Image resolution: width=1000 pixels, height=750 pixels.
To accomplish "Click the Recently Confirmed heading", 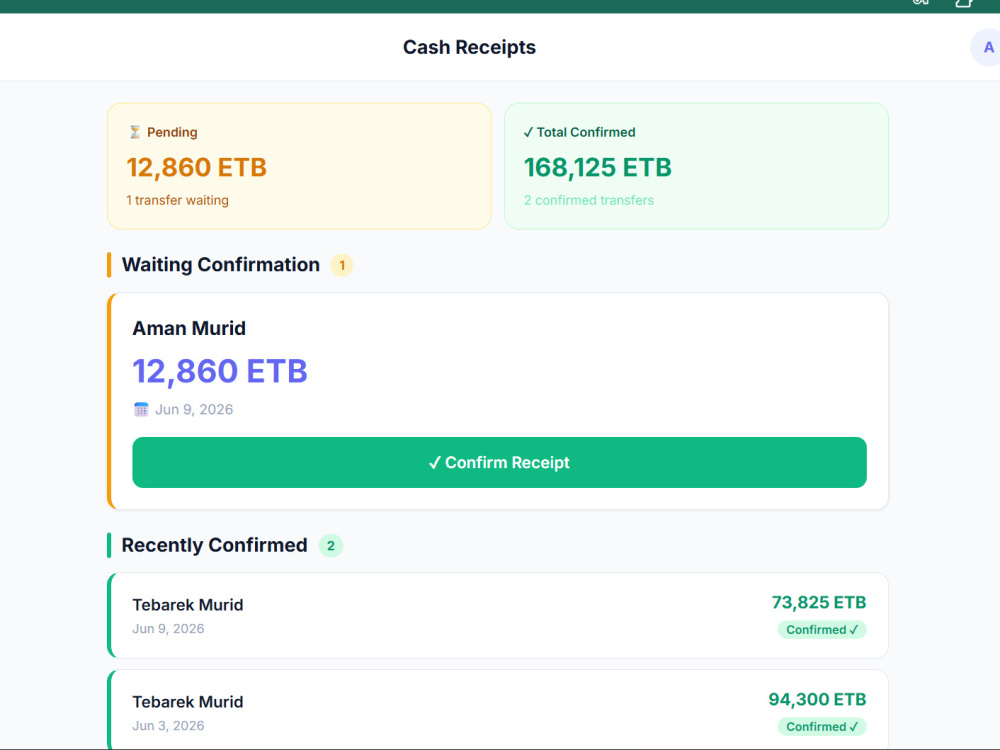I will click(x=214, y=545).
